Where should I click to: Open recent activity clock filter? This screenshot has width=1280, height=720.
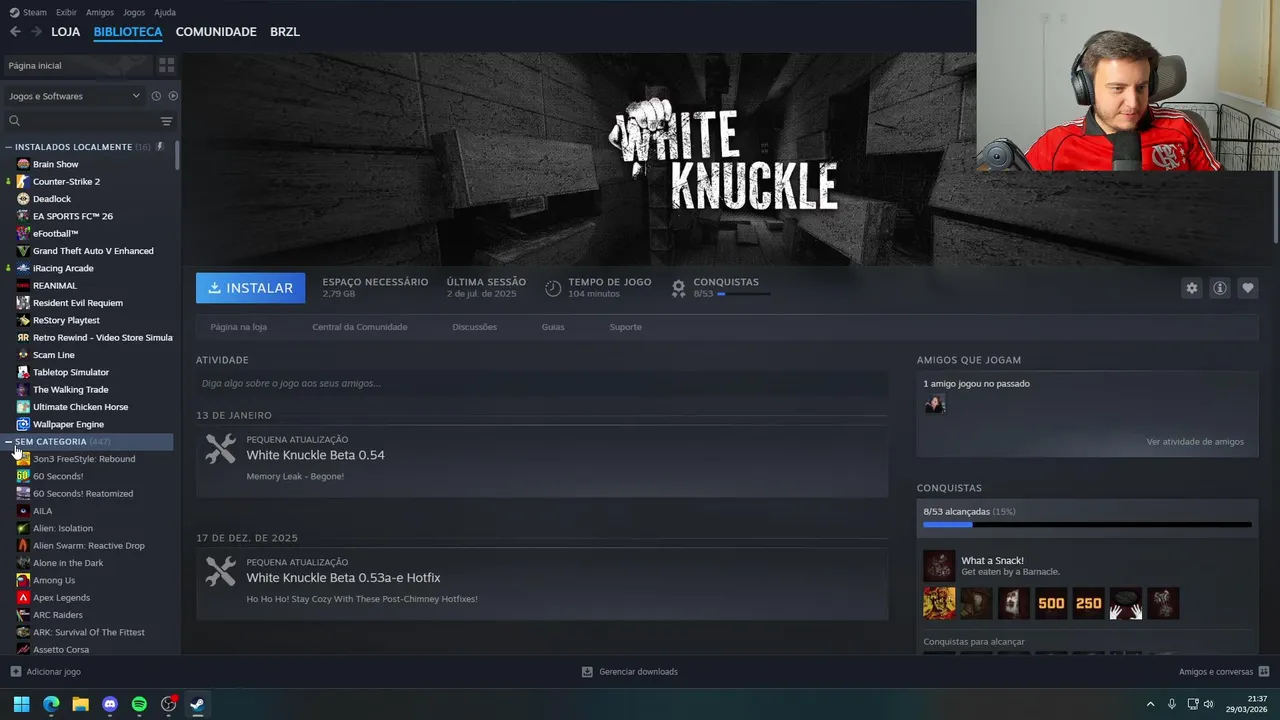click(156, 96)
